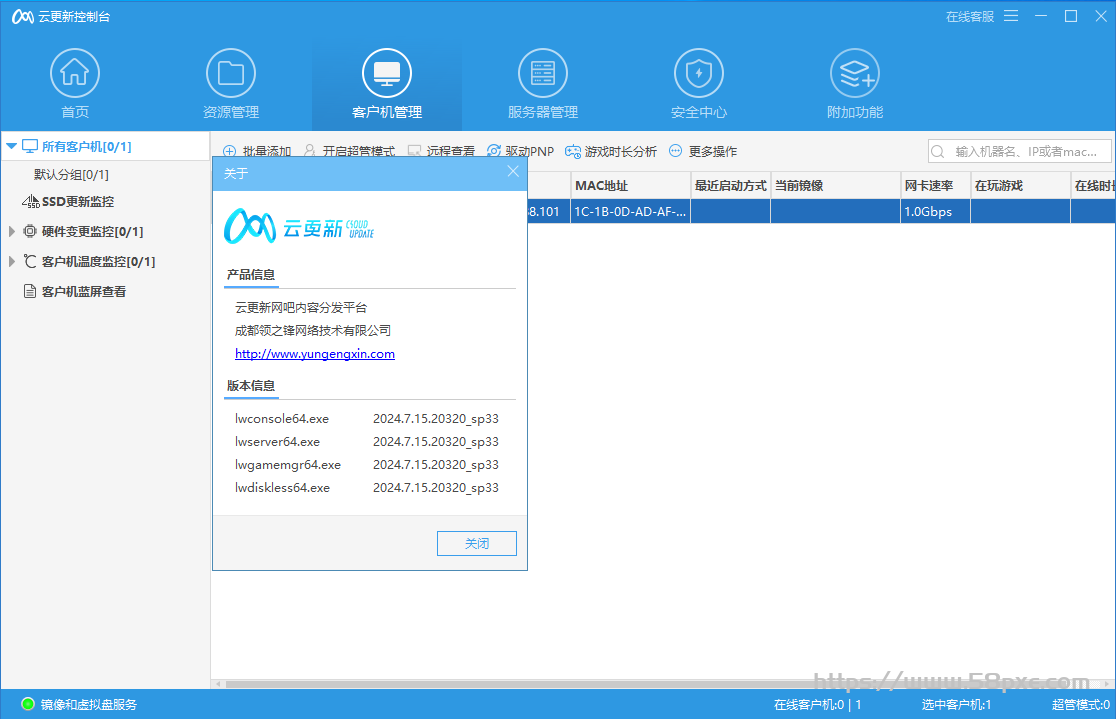
Task: Click horizontal scrollbar left arrow
Action: coord(218,684)
